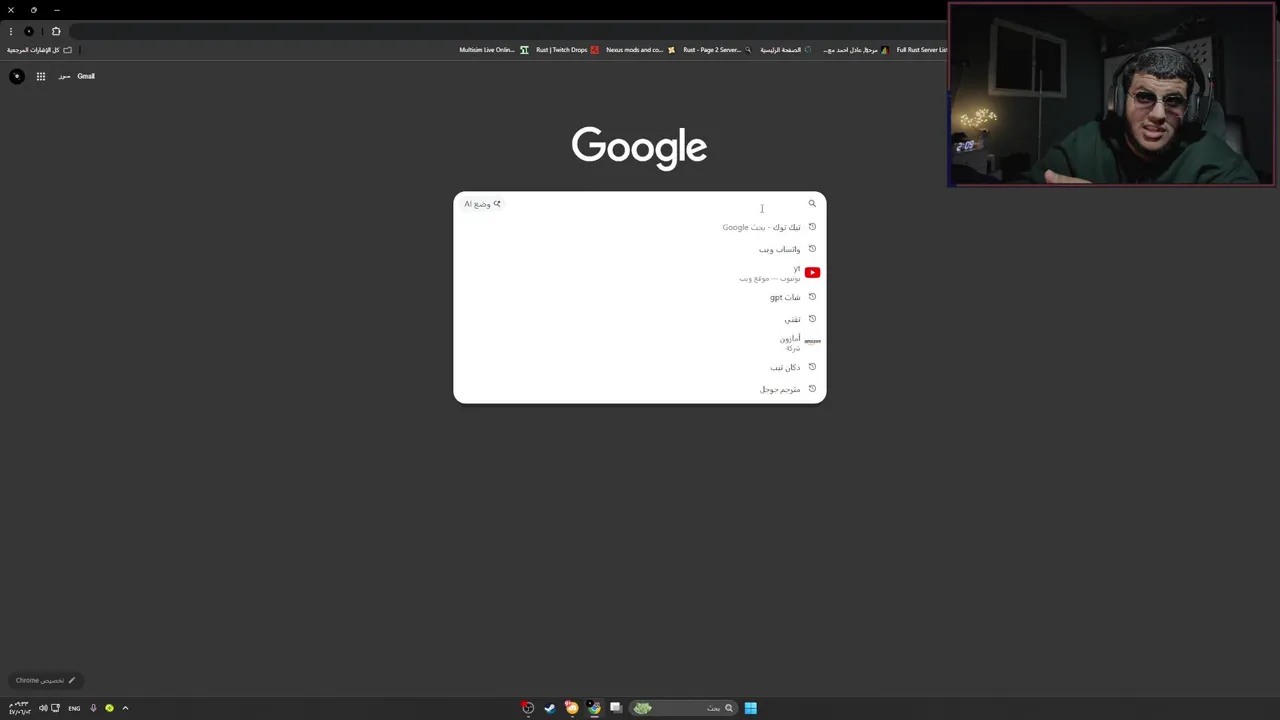Select the تيك توك search suggestion
Viewport: 1280px width, 720px height.
(640, 227)
